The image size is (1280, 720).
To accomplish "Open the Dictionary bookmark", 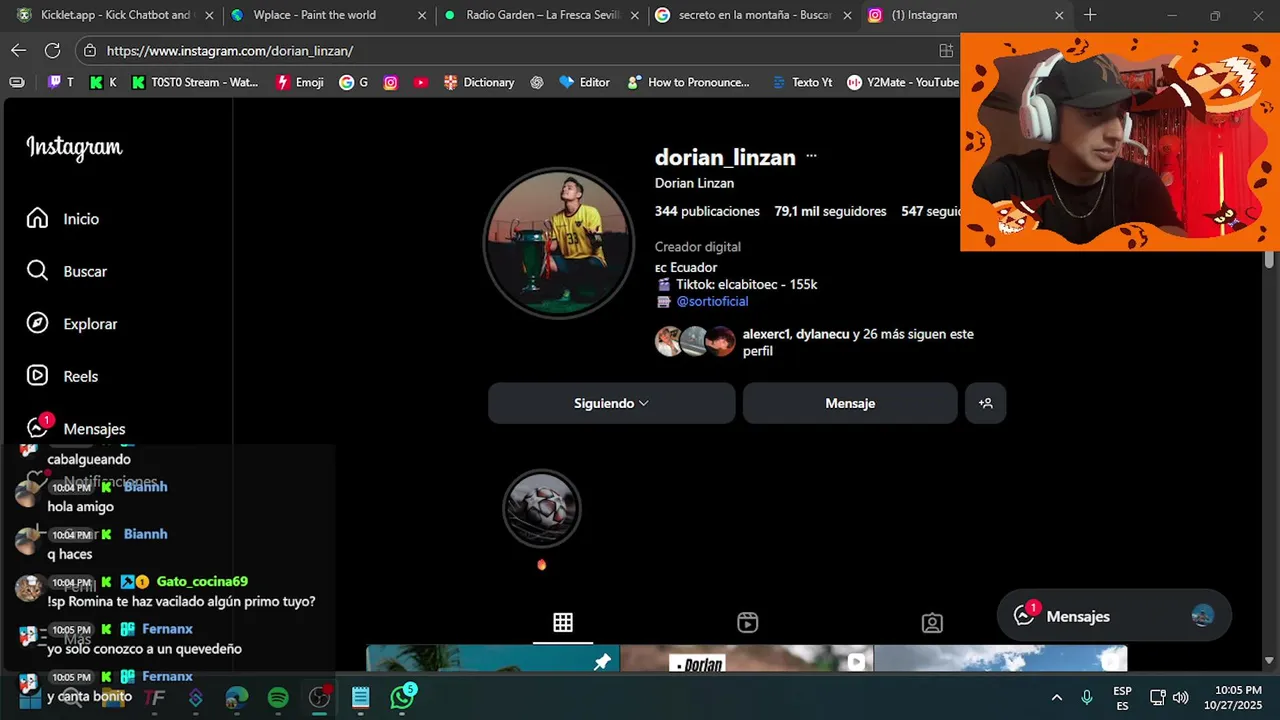I will click(x=479, y=82).
